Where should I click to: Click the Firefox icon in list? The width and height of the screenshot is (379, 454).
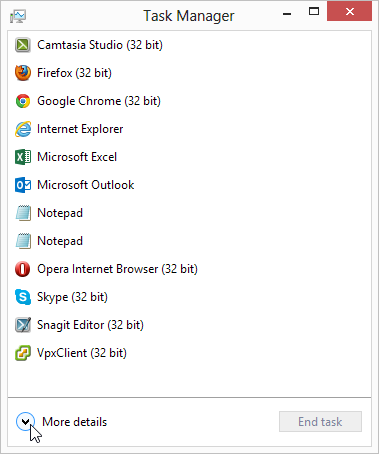click(x=23, y=73)
